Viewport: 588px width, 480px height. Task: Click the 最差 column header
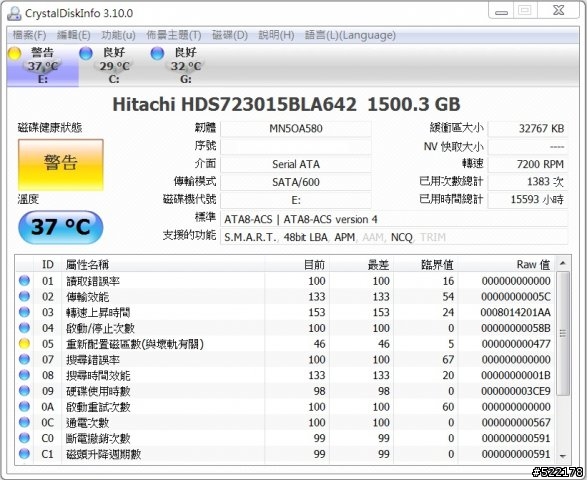click(362, 265)
